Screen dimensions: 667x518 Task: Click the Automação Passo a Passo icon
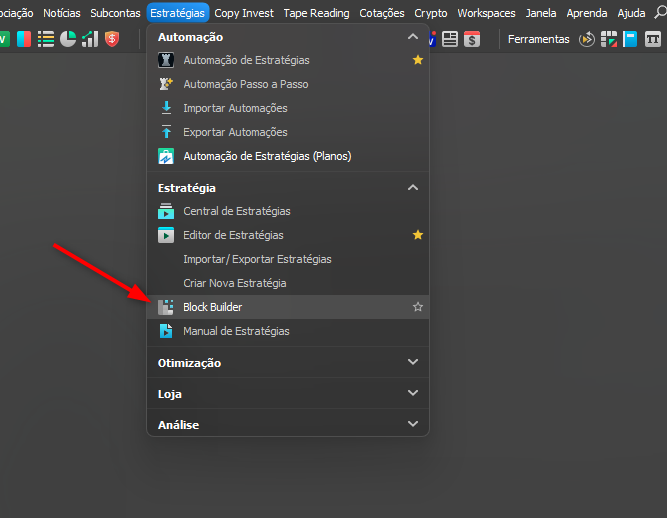(x=166, y=84)
